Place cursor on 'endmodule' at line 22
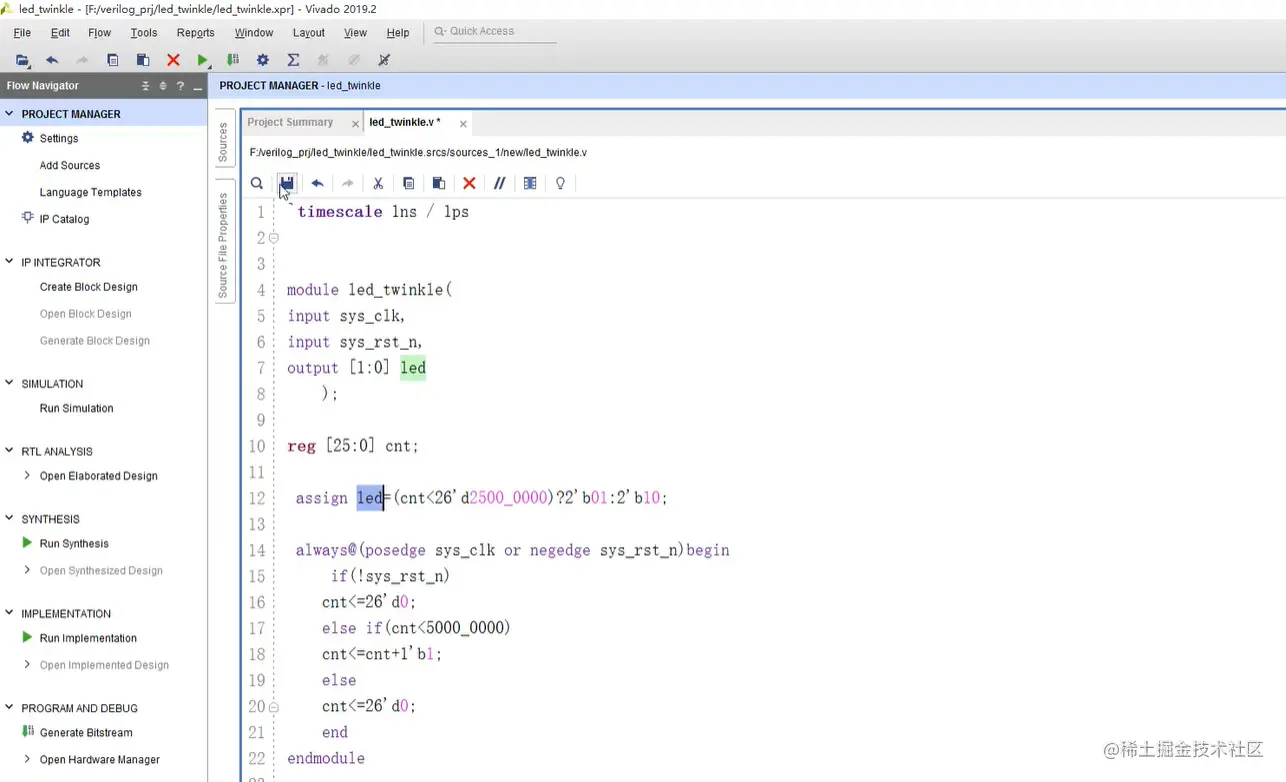Screen dimensions: 1286x782 tap(326, 758)
